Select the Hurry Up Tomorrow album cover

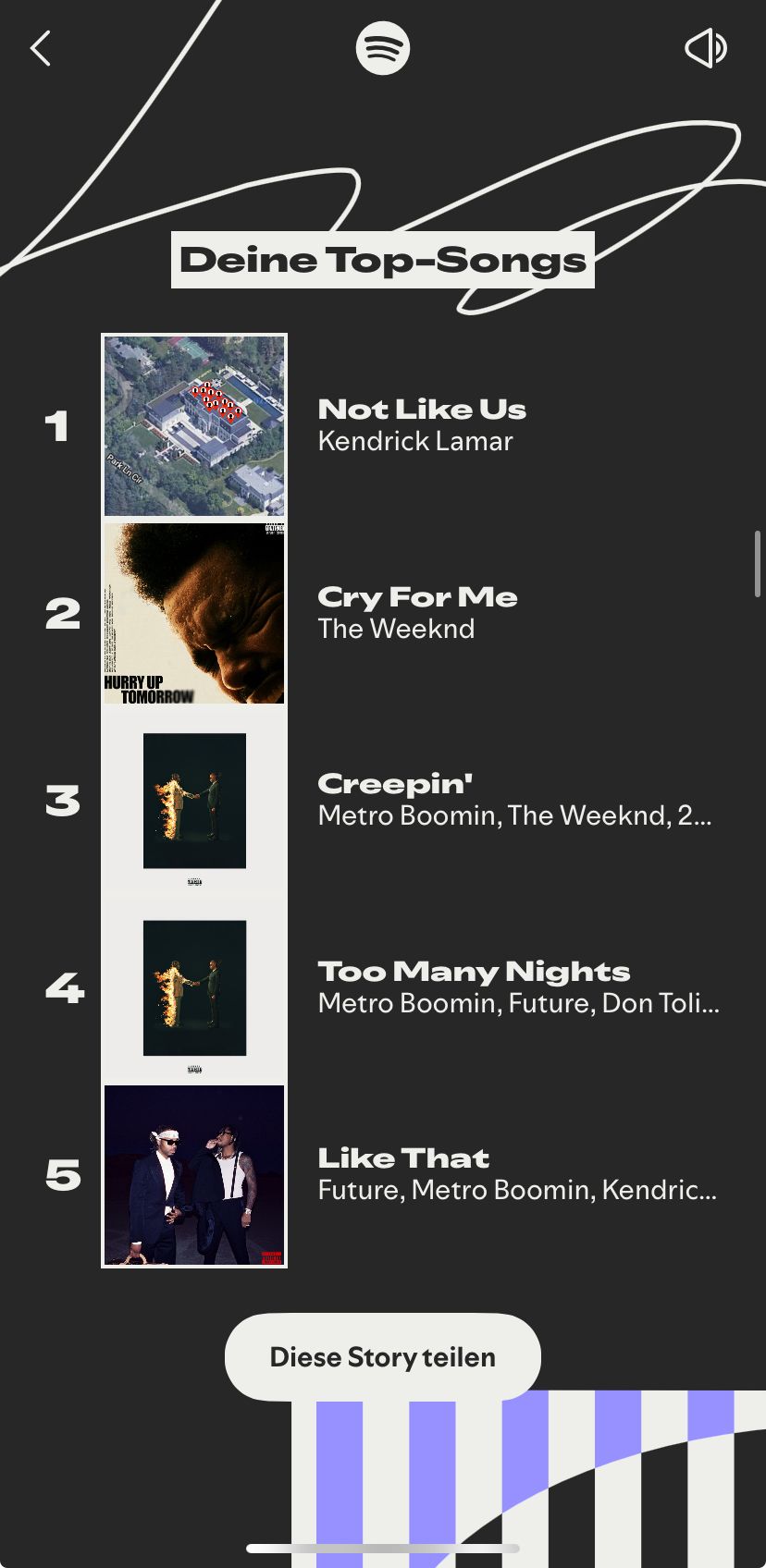[194, 614]
